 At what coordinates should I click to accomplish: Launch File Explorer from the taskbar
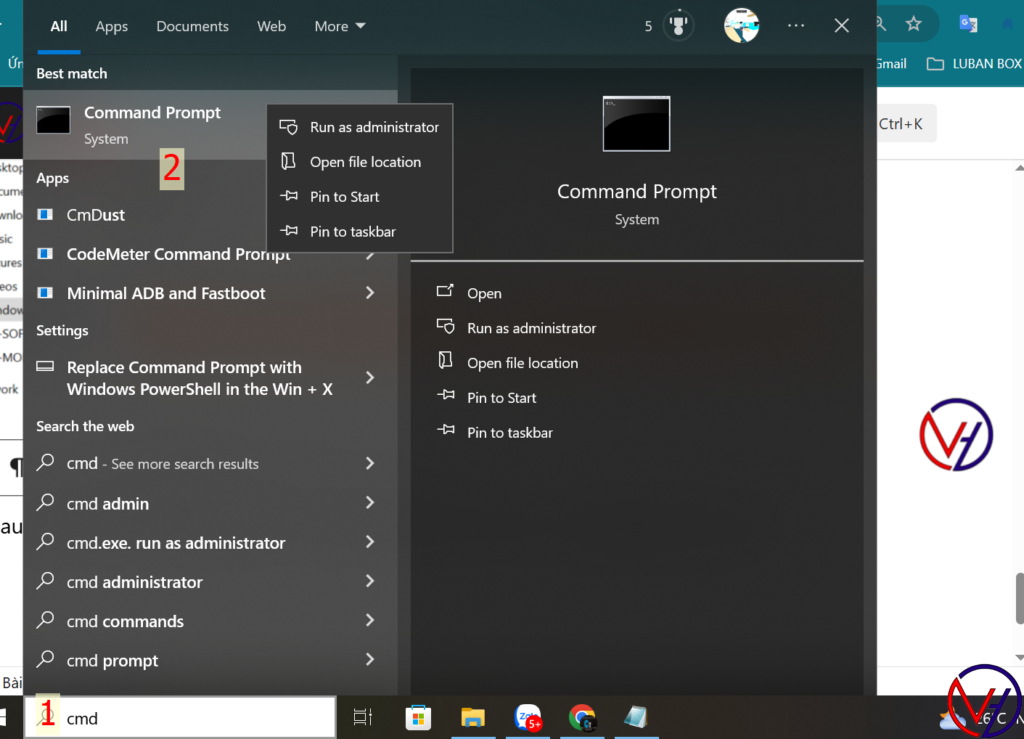click(473, 717)
